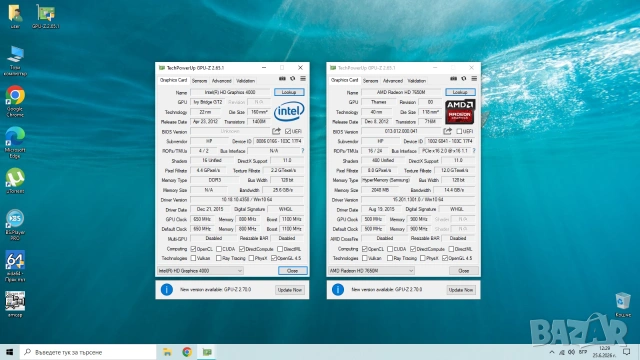This screenshot has width=640, height=360.
Task: Switch to Validation tab in AMD window
Action: coord(416,81)
